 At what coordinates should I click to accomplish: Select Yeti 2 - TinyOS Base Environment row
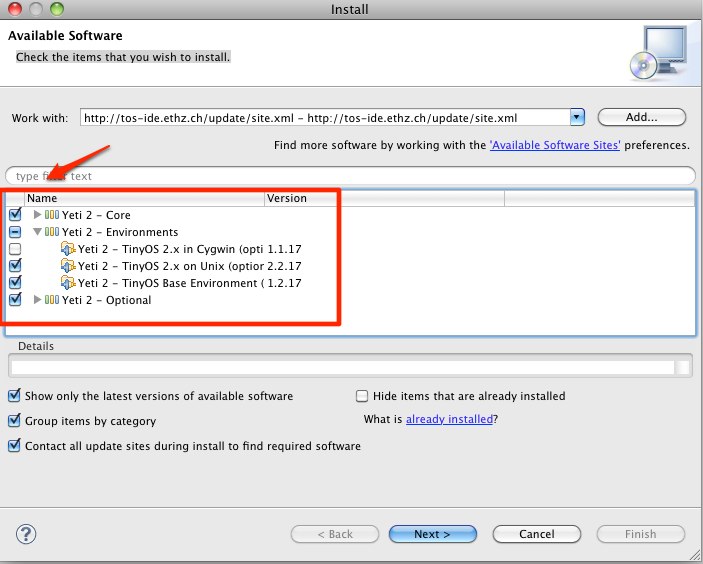tap(170, 283)
